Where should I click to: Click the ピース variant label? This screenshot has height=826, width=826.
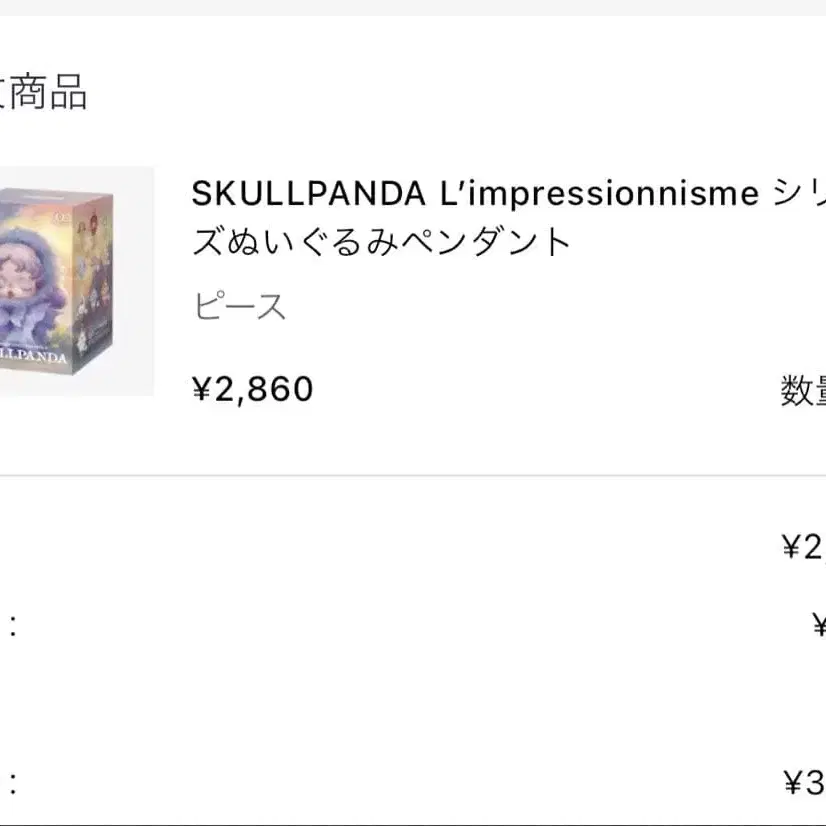tap(239, 307)
